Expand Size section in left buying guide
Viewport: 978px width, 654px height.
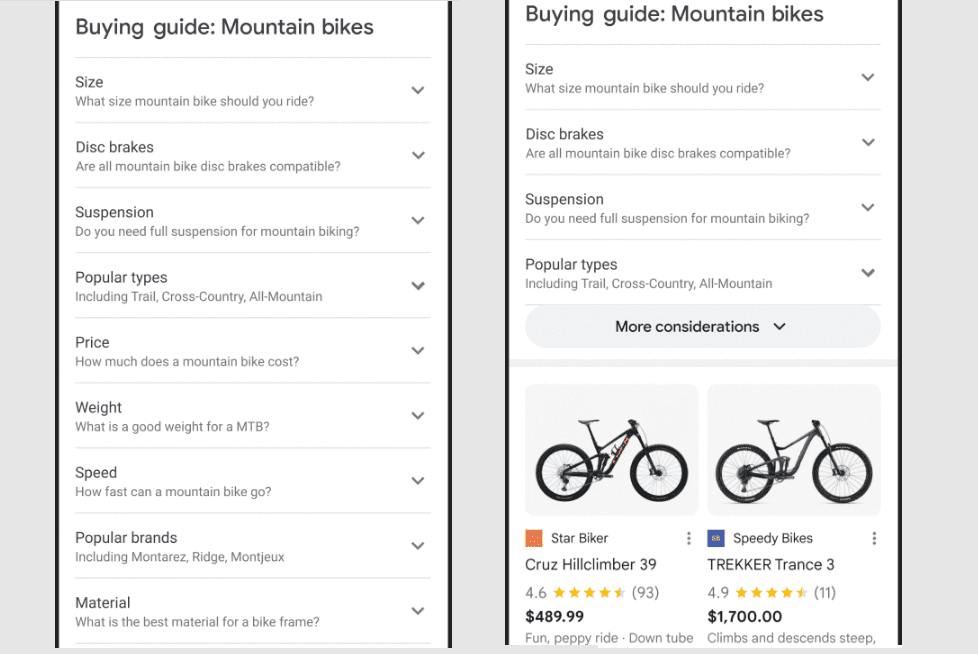[418, 90]
